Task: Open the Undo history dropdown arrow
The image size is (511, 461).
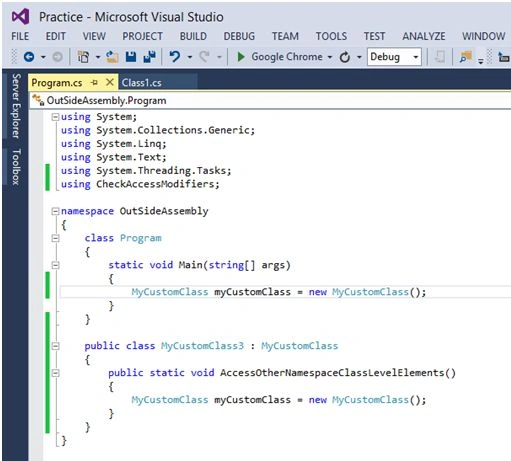Action: [190, 57]
